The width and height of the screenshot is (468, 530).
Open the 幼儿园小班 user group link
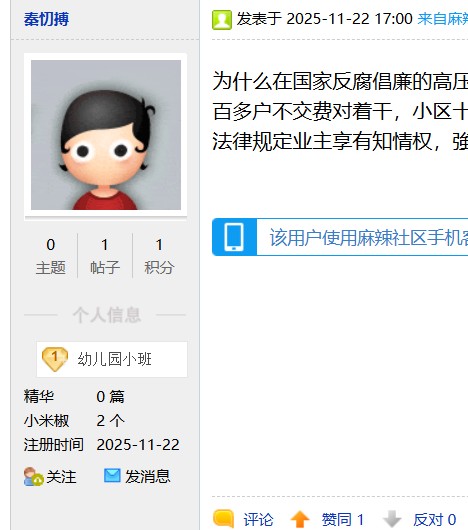click(115, 359)
